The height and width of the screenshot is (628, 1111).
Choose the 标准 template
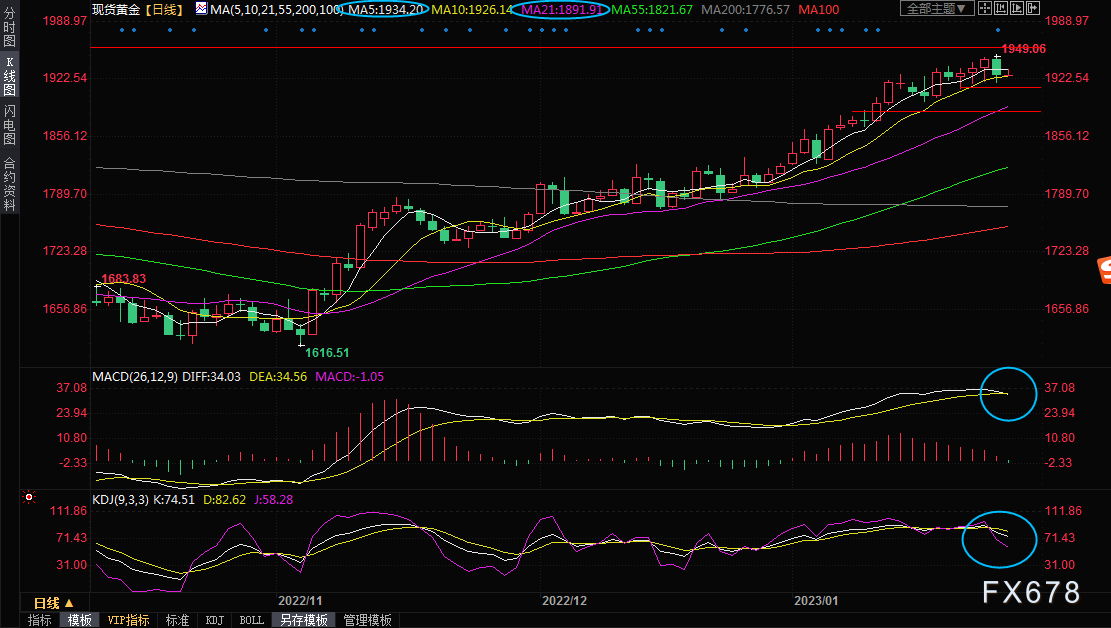click(177, 620)
